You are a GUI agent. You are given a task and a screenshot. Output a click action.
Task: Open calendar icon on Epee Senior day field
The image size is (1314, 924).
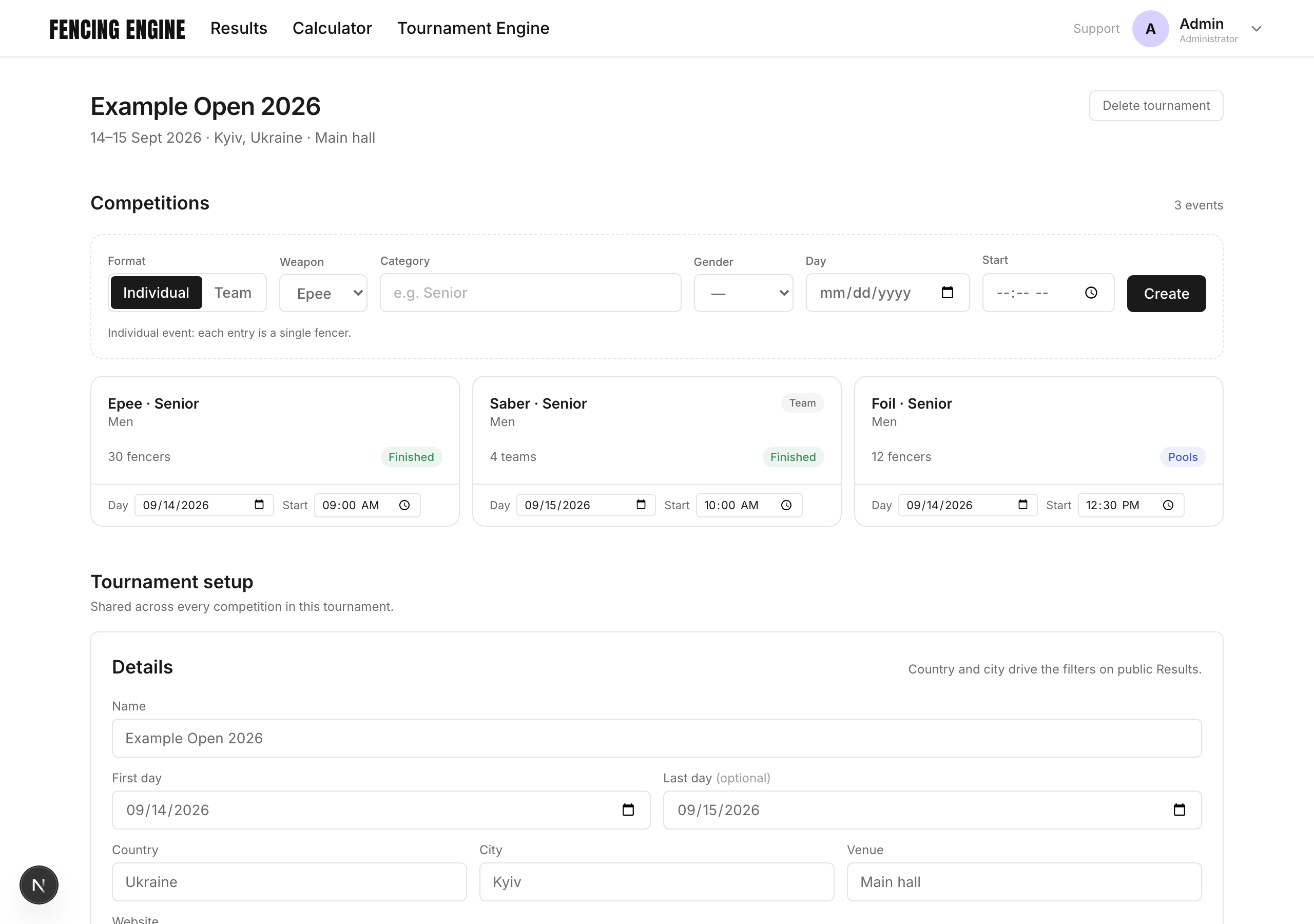(x=259, y=505)
